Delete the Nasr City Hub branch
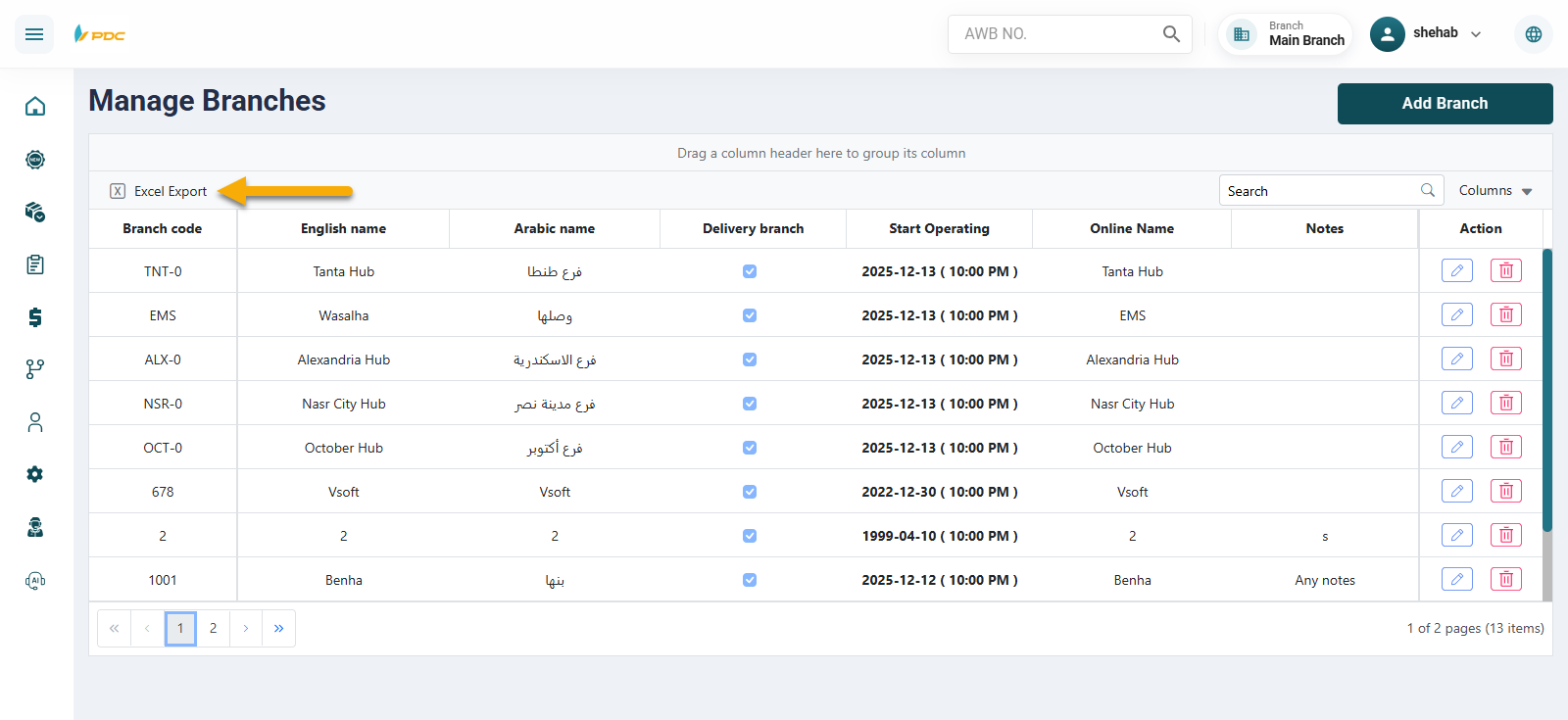 pyautogui.click(x=1506, y=403)
